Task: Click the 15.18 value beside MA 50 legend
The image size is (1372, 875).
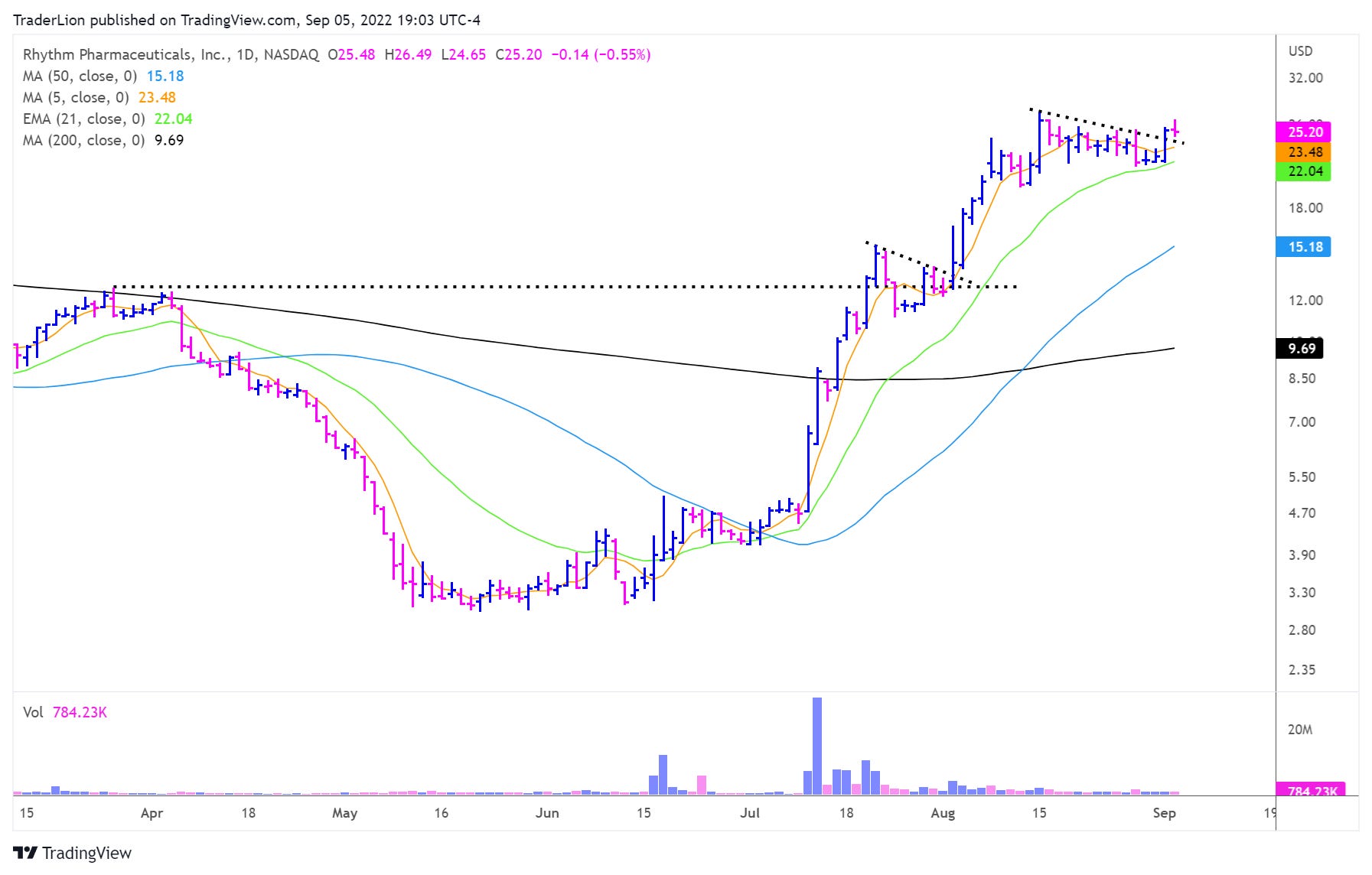Action: pos(165,76)
